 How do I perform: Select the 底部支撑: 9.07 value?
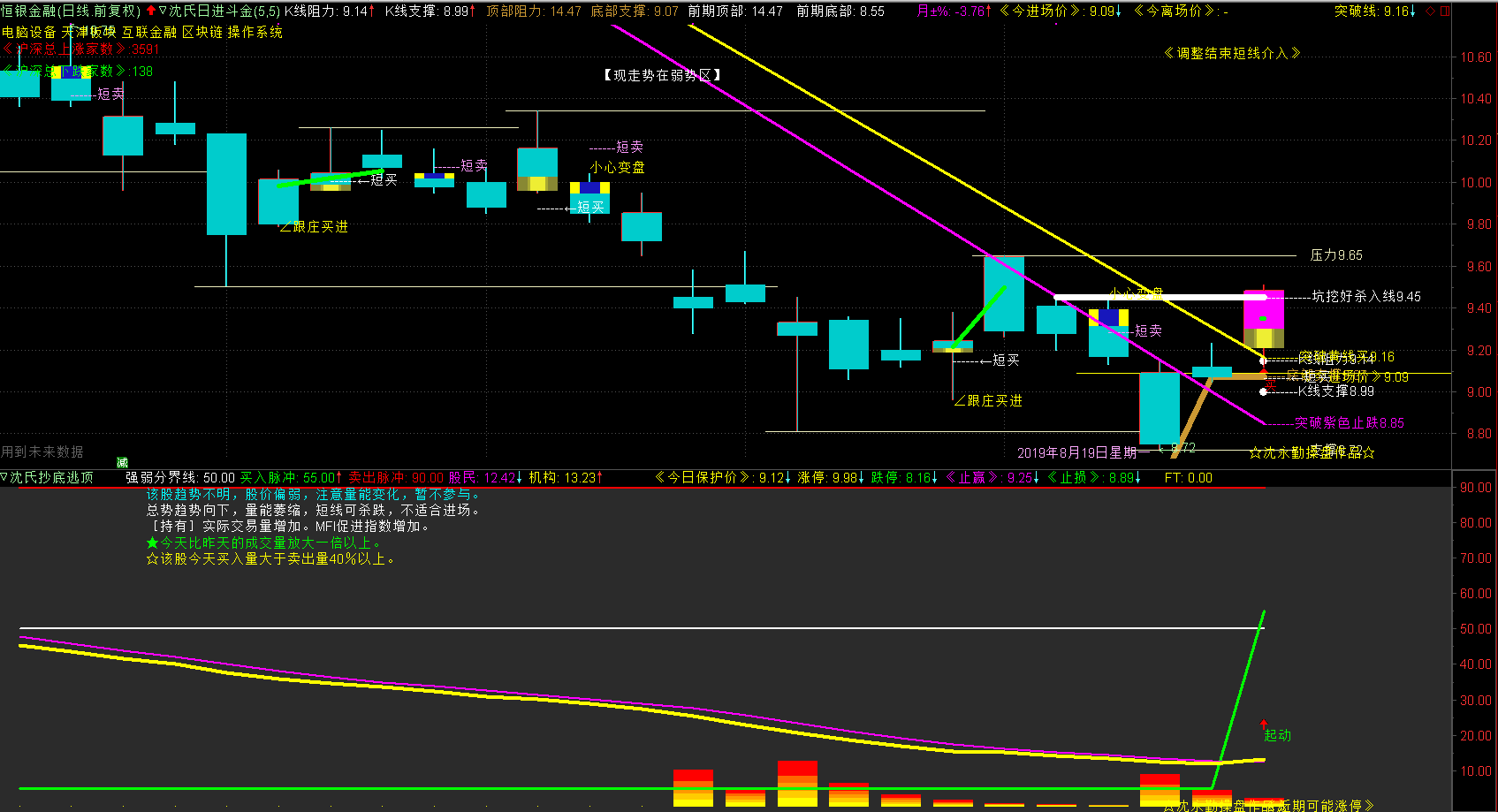point(635,11)
